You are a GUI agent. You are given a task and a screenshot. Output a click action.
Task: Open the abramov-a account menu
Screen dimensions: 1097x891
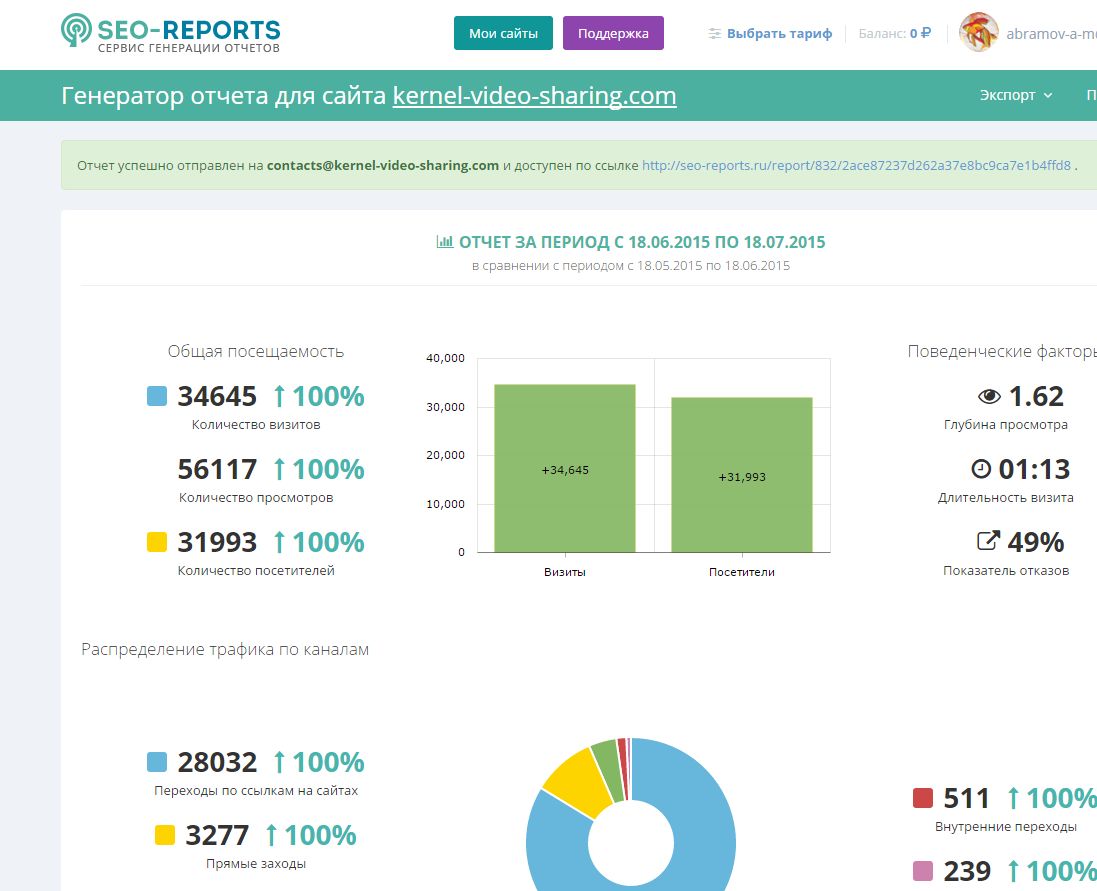click(x=1051, y=34)
